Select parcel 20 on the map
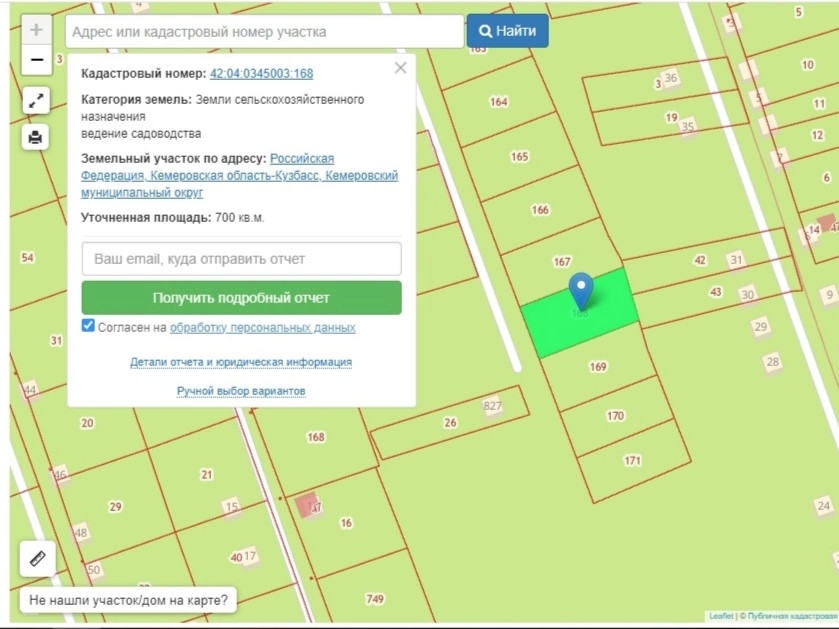Screen dimensions: 839x629 click(87, 423)
